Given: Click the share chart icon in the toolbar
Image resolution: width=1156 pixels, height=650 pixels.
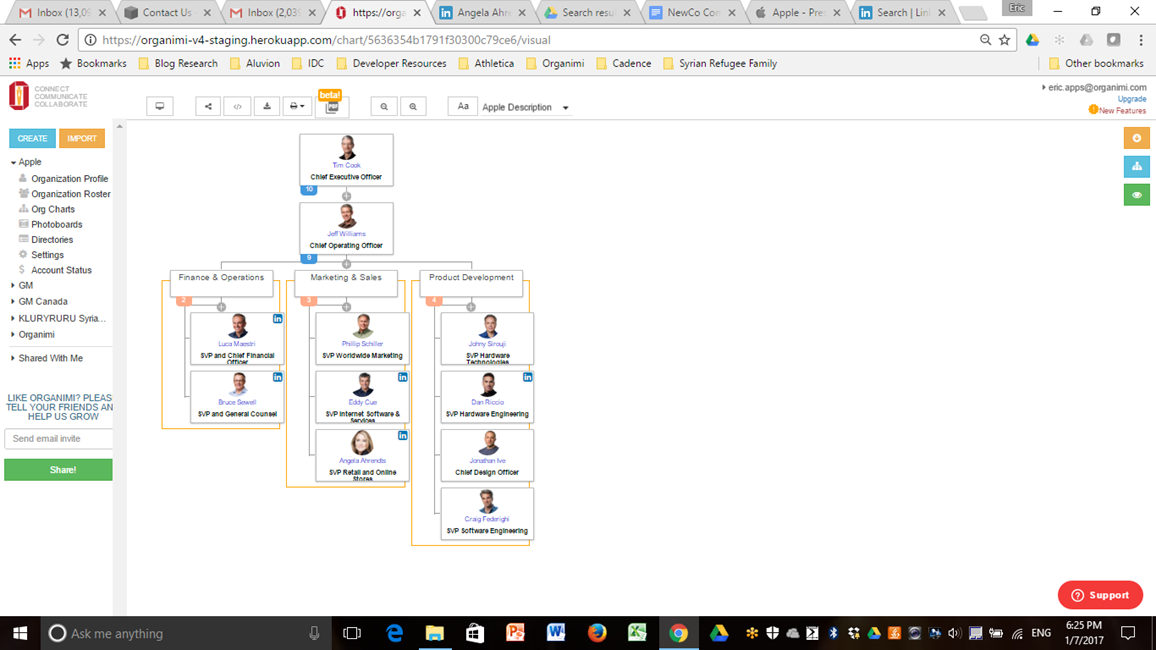Looking at the screenshot, I should click(208, 107).
